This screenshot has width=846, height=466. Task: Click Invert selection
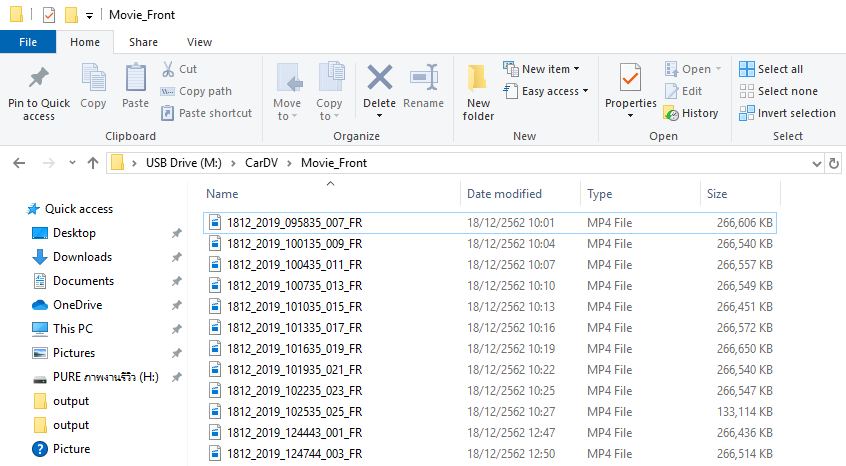(787, 113)
